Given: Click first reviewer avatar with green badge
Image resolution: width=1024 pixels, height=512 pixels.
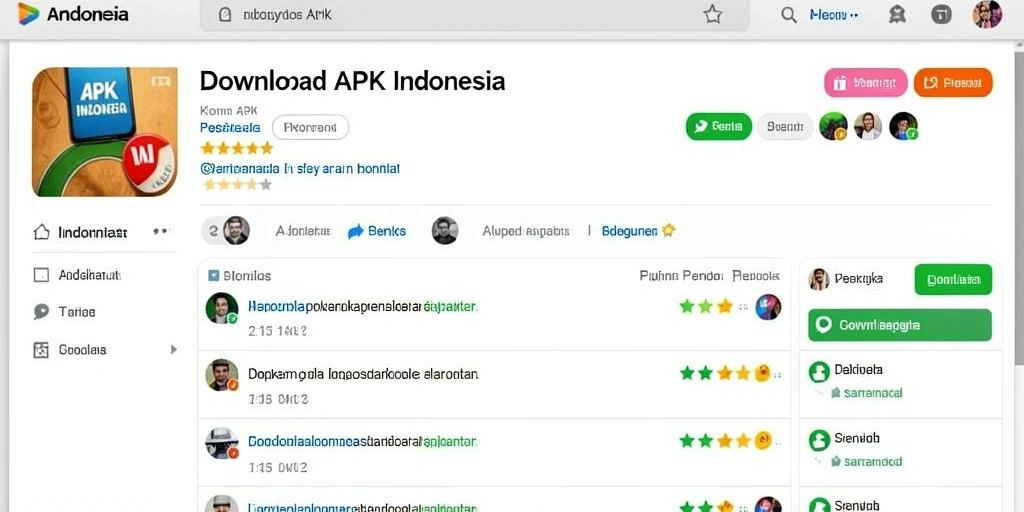Looking at the screenshot, I should 222,308.
